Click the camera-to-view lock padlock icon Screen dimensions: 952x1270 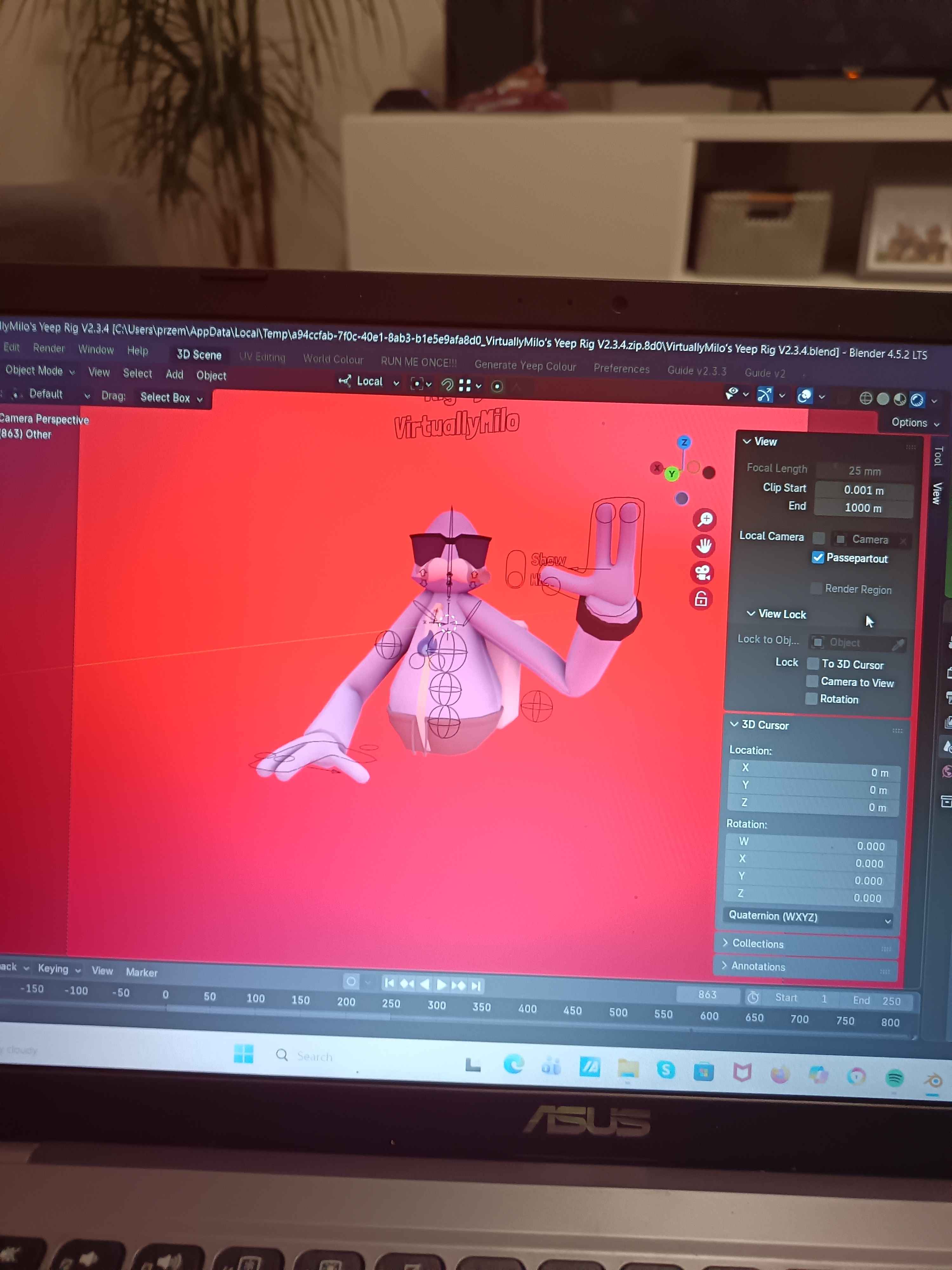pyautogui.click(x=701, y=599)
